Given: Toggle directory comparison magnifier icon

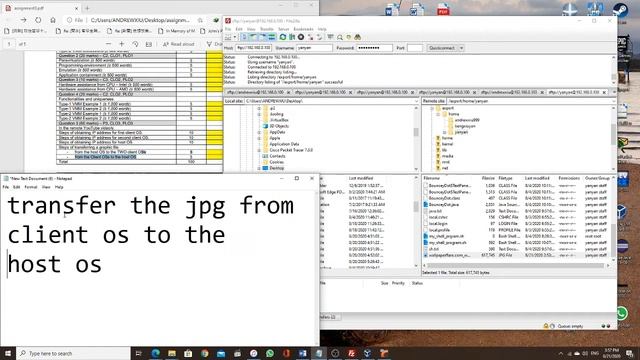Looking at the screenshot, I should [x=340, y=37].
